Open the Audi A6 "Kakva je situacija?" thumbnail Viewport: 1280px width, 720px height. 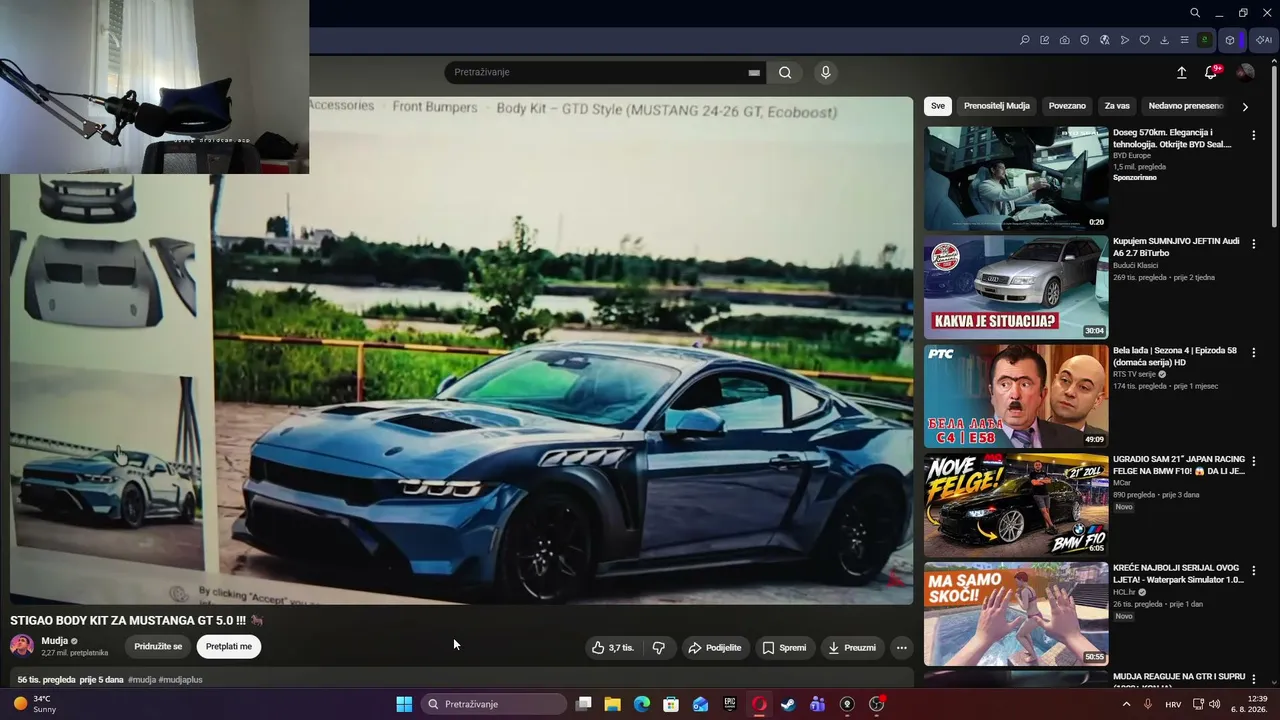pyautogui.click(x=1016, y=287)
